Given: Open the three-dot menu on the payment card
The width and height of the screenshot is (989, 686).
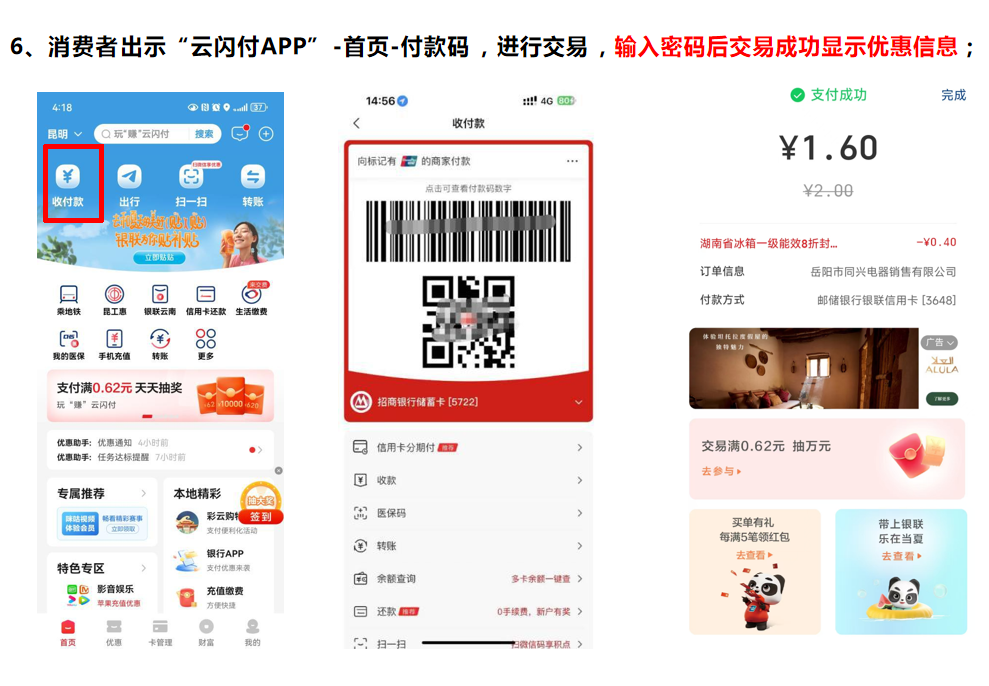Looking at the screenshot, I should click(572, 161).
